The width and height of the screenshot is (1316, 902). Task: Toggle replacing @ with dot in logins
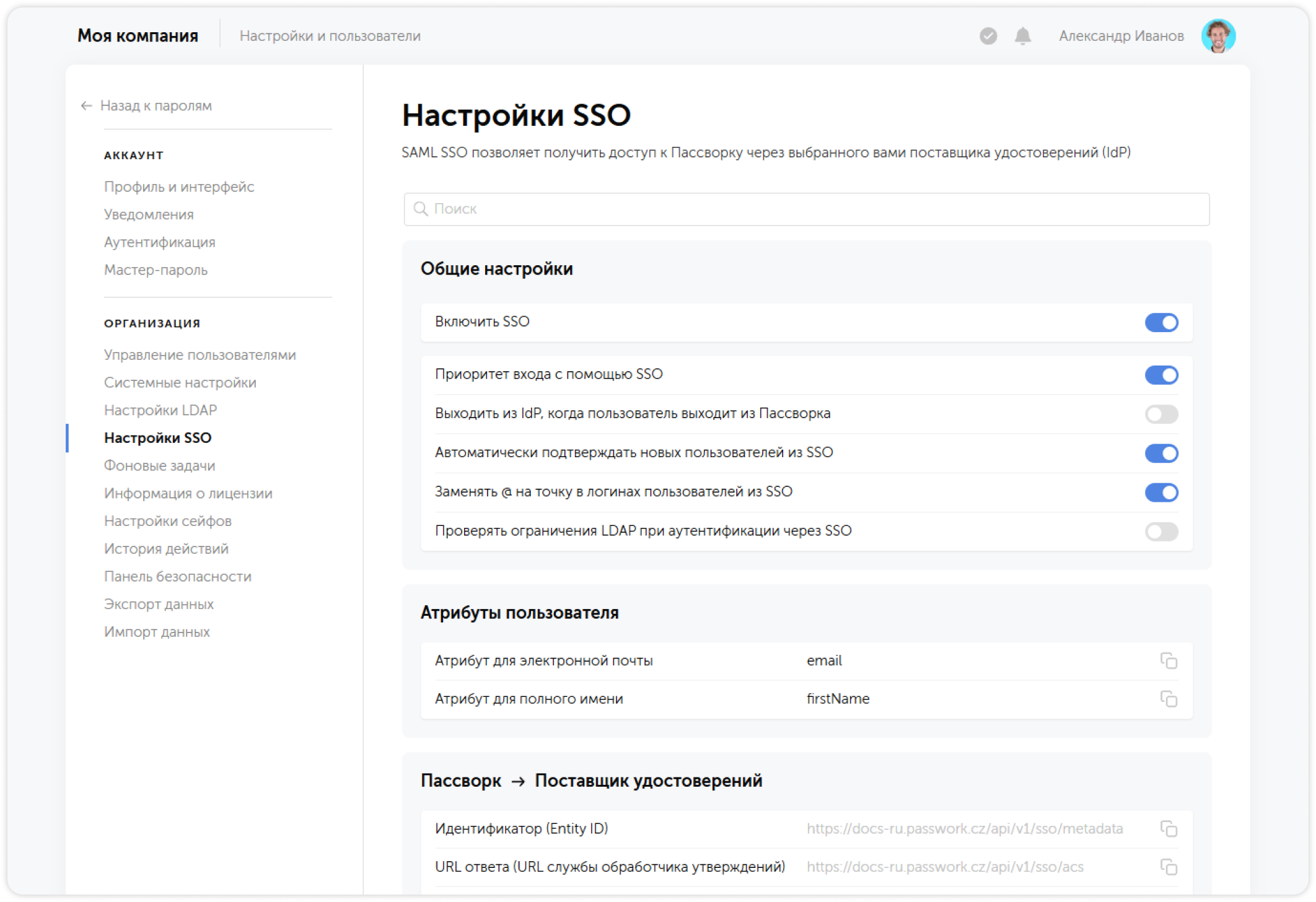click(1163, 492)
